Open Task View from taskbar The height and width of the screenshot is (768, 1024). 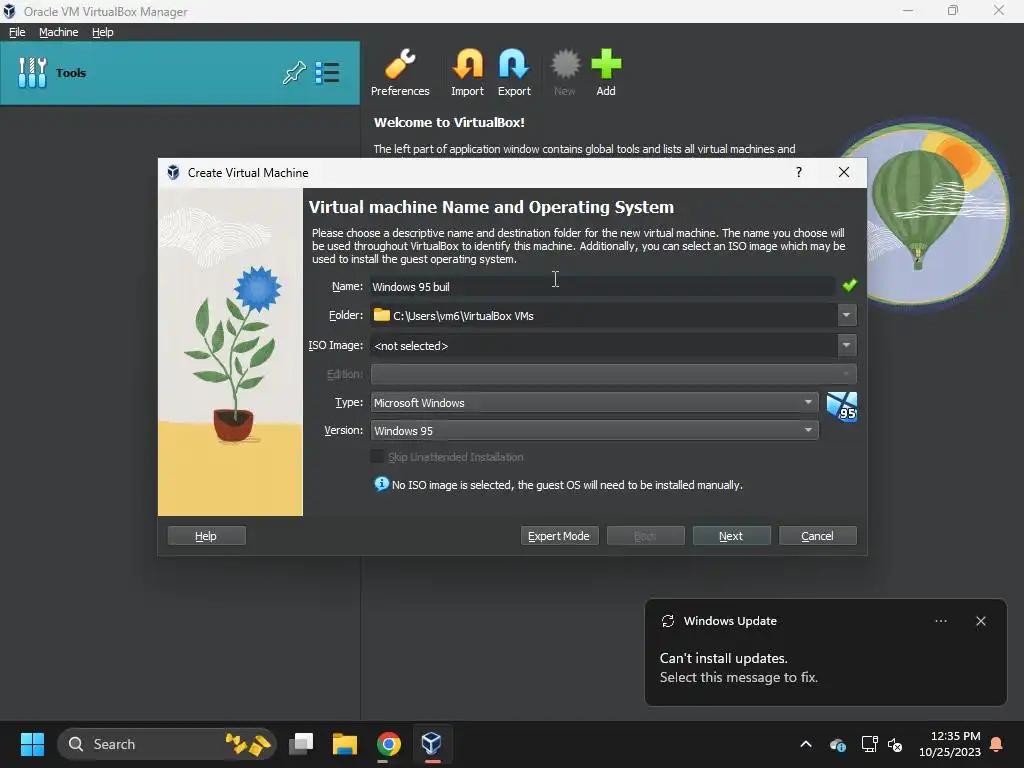(301, 744)
